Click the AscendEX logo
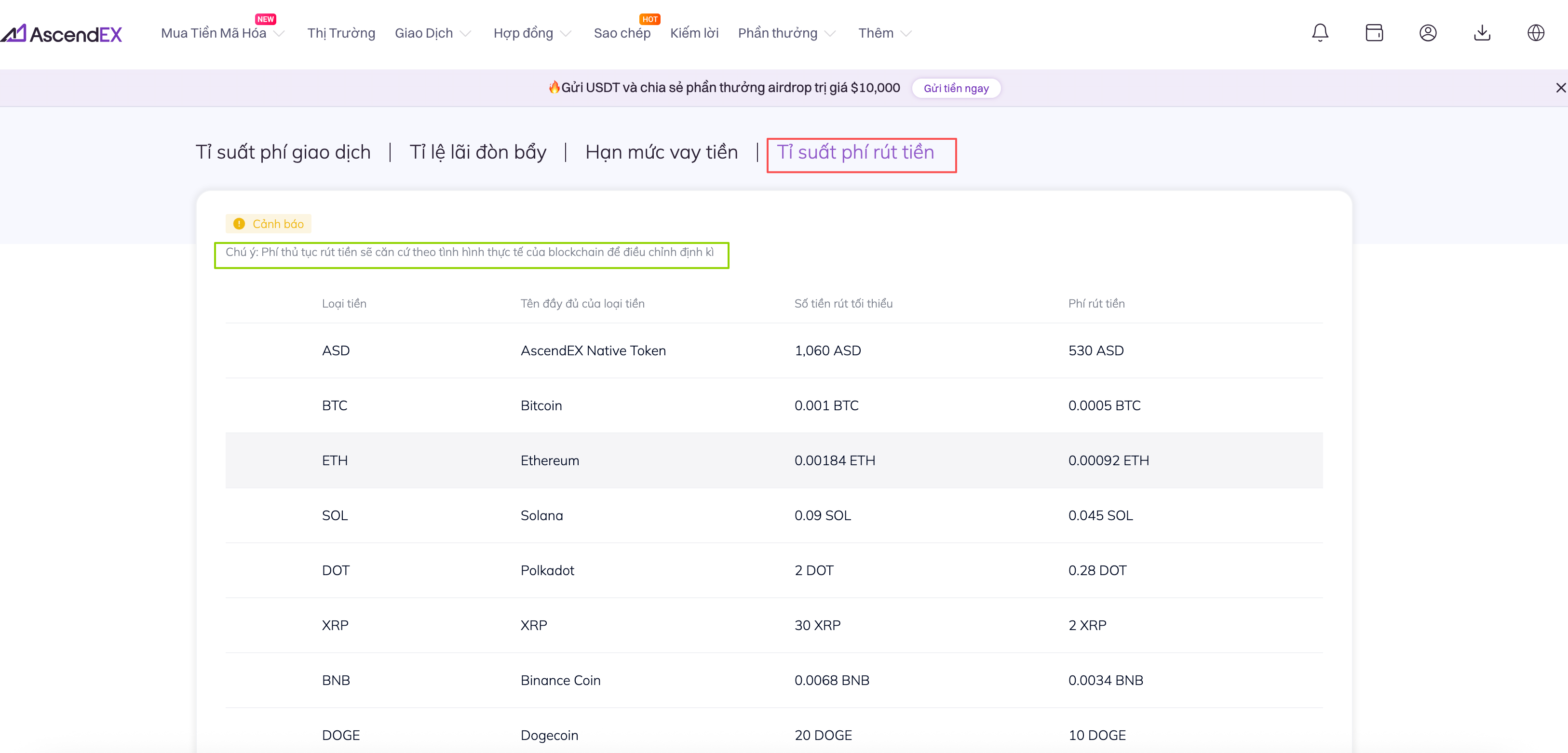Viewport: 1568px width, 753px height. pyautogui.click(x=62, y=33)
